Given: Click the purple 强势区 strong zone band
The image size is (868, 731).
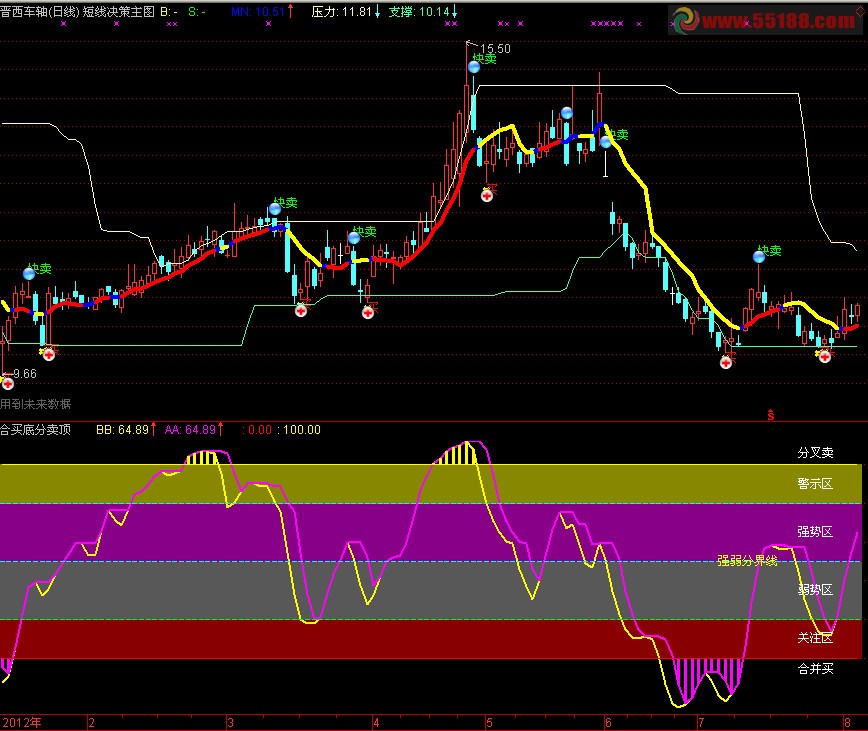Looking at the screenshot, I should click(431, 532).
